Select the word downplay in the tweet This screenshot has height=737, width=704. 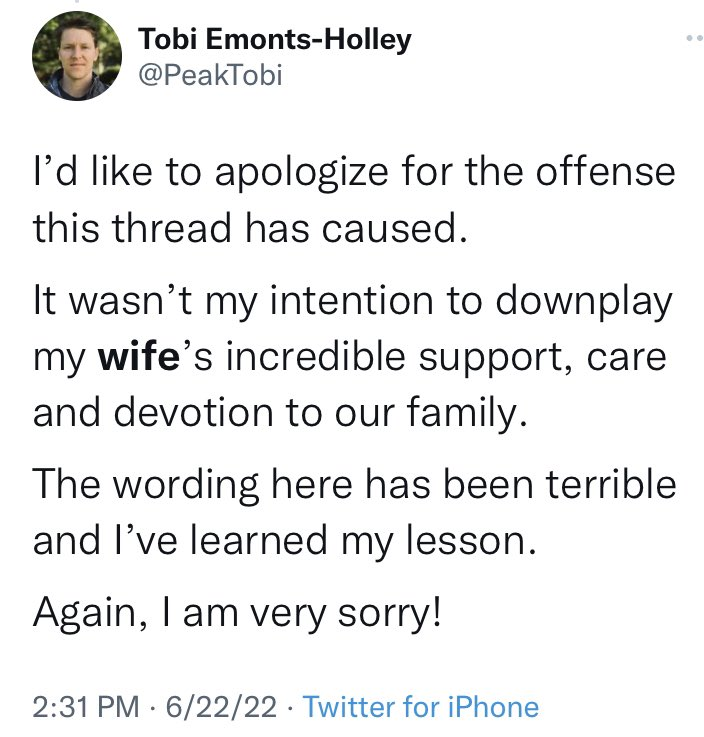coord(584,303)
